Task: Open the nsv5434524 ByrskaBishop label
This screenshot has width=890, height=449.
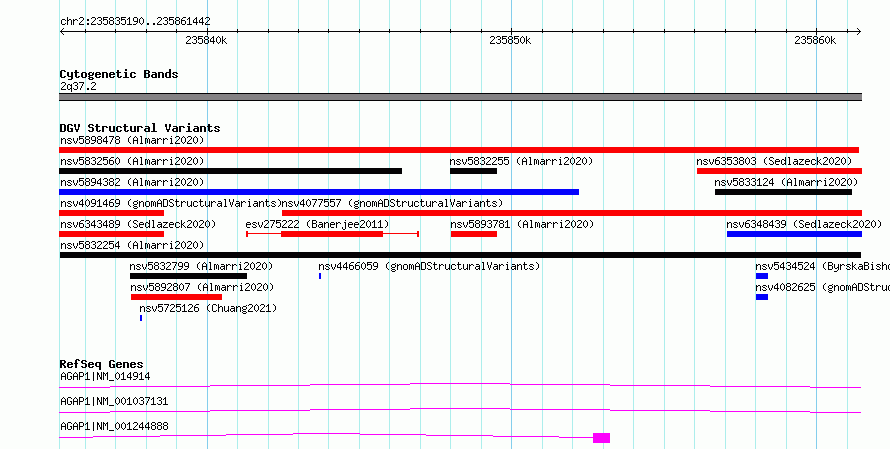Action: click(822, 266)
